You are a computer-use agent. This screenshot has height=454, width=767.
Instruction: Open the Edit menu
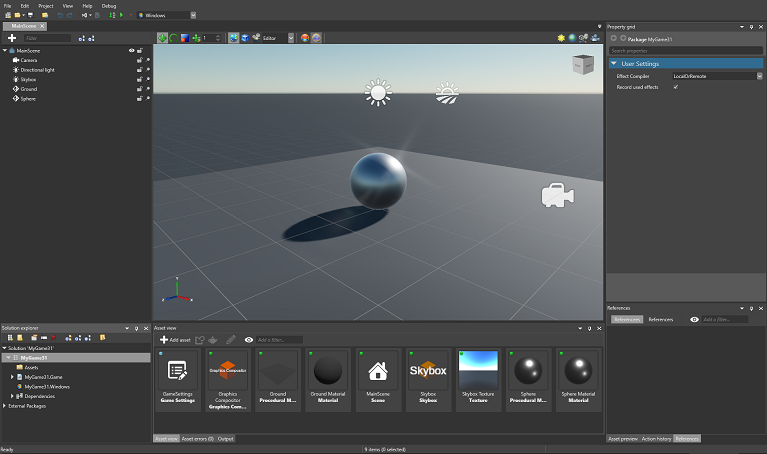click(x=24, y=6)
